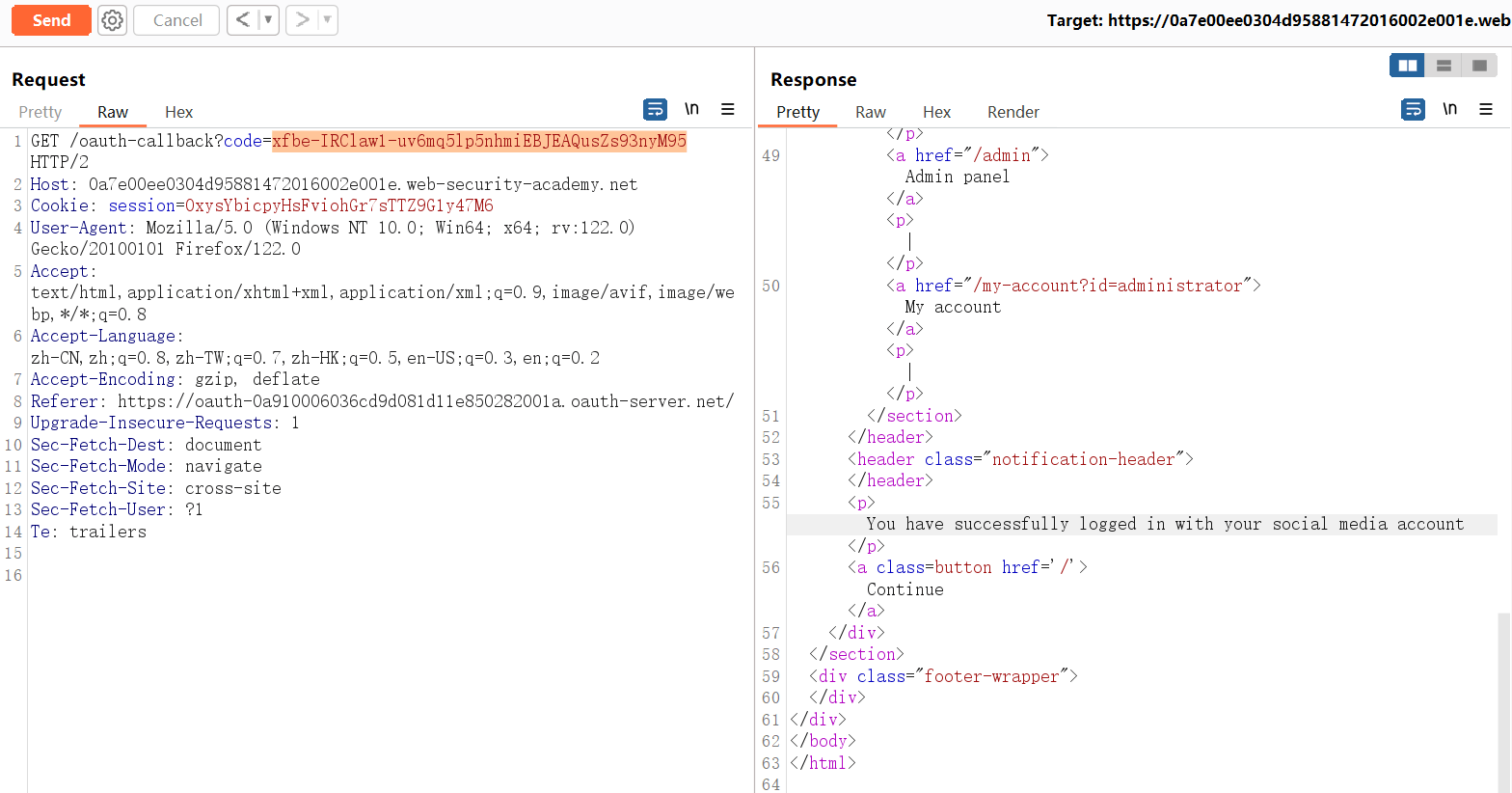Click the Response vertical scrollbar

click(1504, 695)
